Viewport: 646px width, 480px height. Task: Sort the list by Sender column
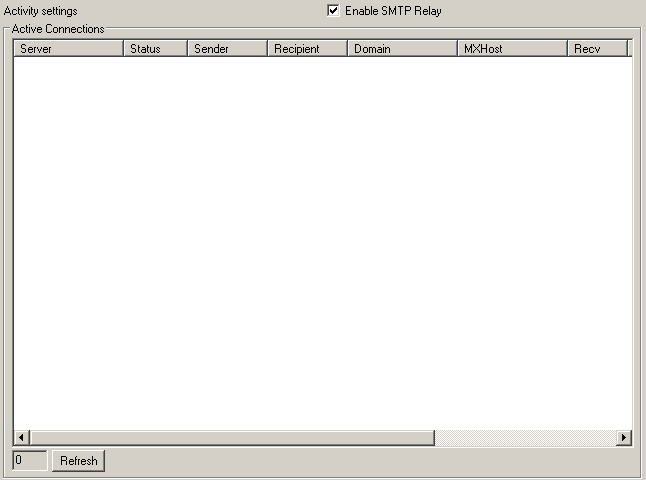(x=227, y=48)
